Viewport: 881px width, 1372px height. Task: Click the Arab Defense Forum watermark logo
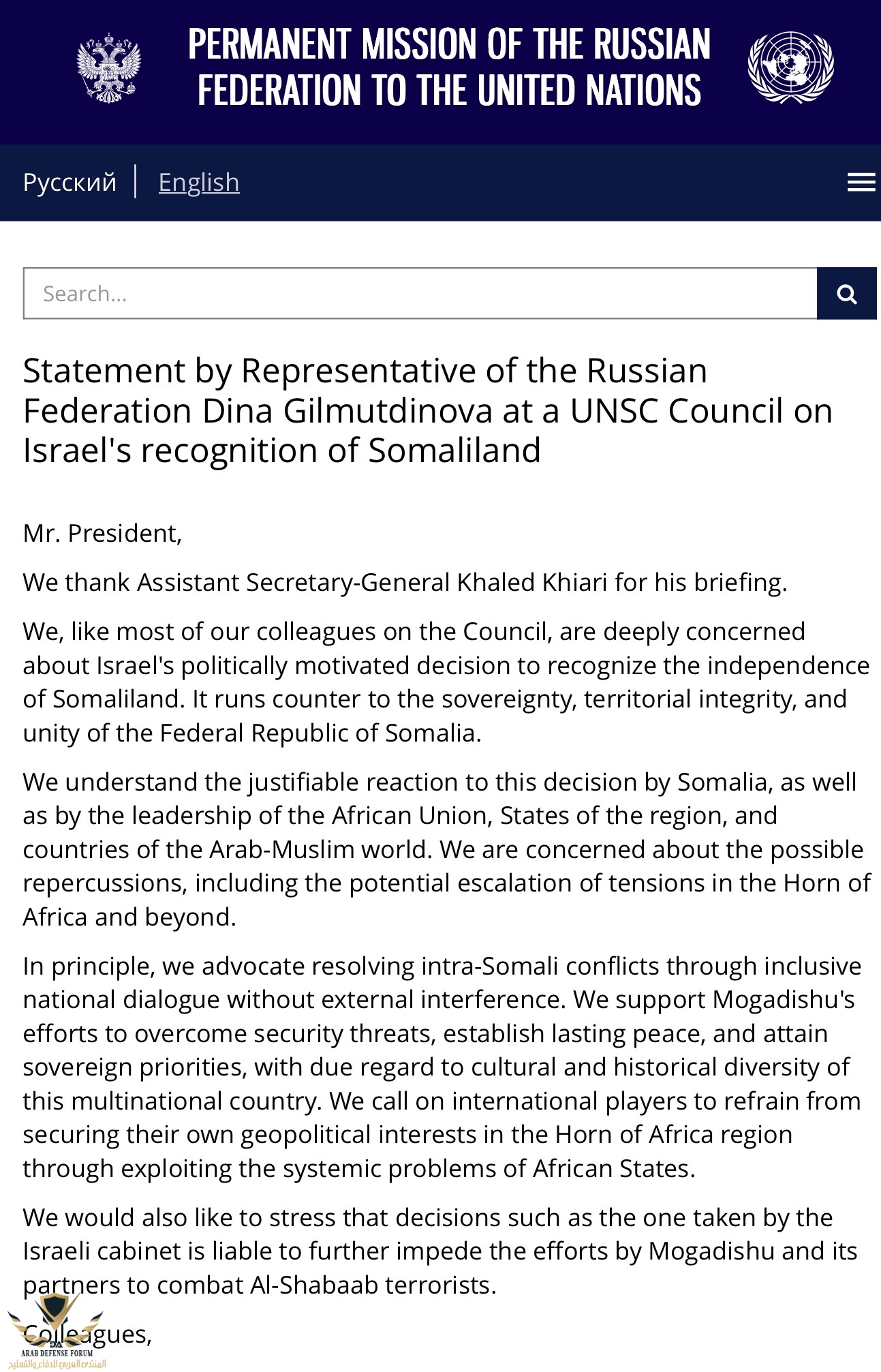[x=56, y=1332]
